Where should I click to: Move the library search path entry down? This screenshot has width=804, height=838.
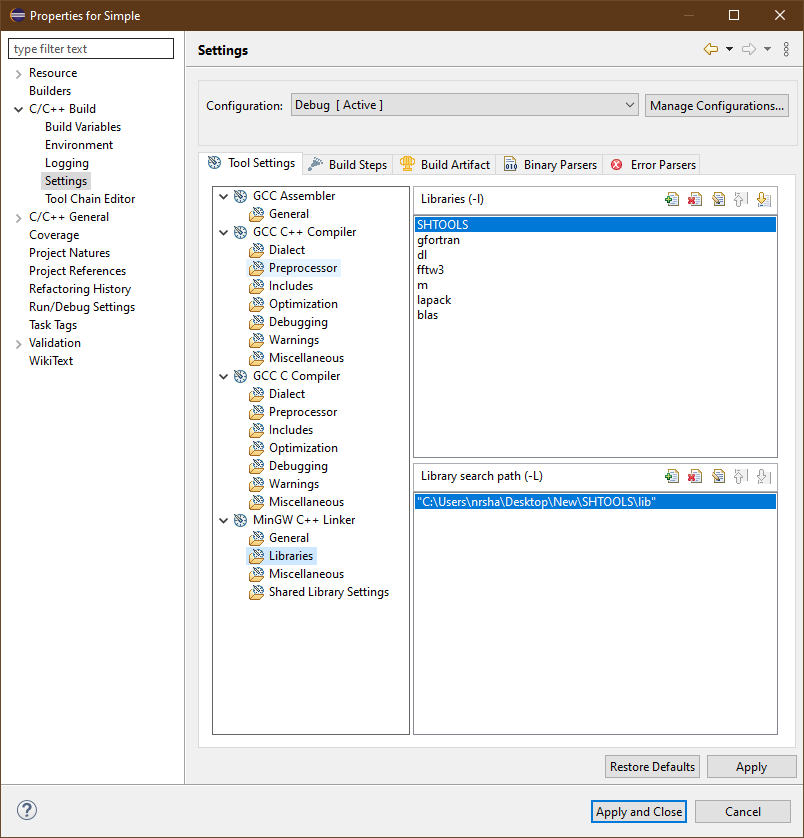pos(764,476)
